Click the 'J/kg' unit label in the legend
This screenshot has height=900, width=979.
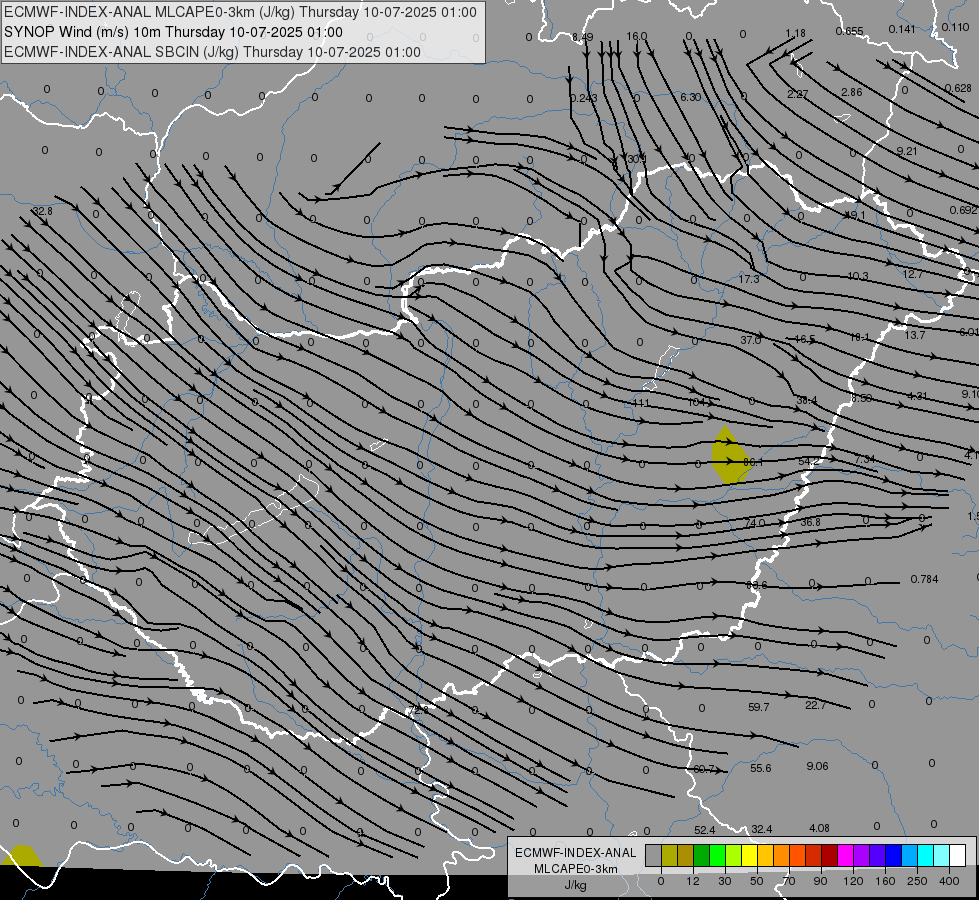click(576, 885)
